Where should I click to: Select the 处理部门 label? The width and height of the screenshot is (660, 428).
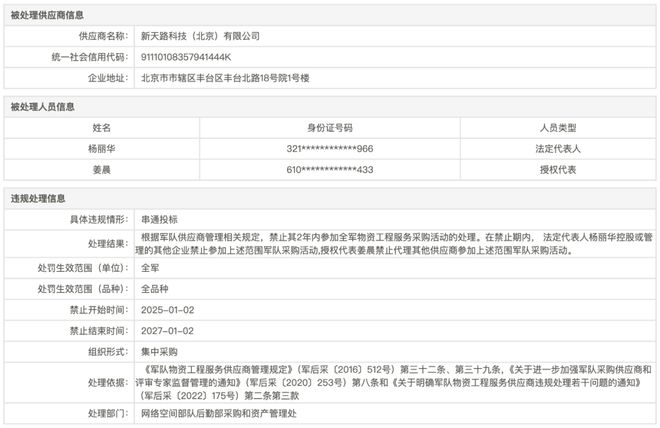tap(108, 414)
